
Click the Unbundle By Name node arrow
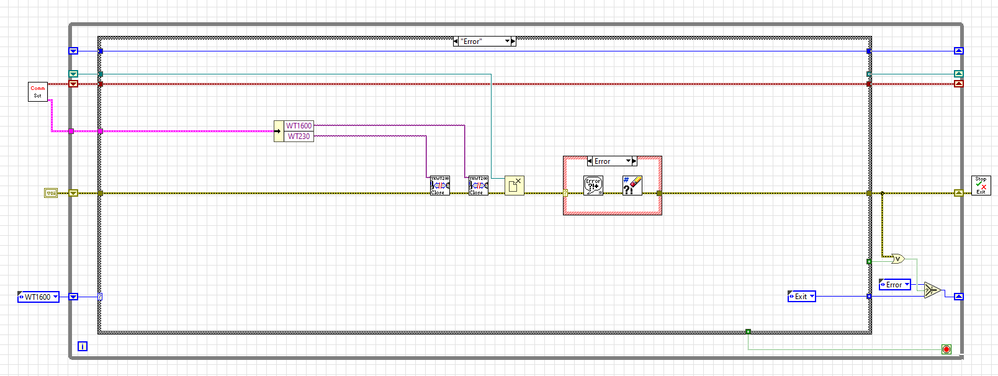tap(279, 131)
